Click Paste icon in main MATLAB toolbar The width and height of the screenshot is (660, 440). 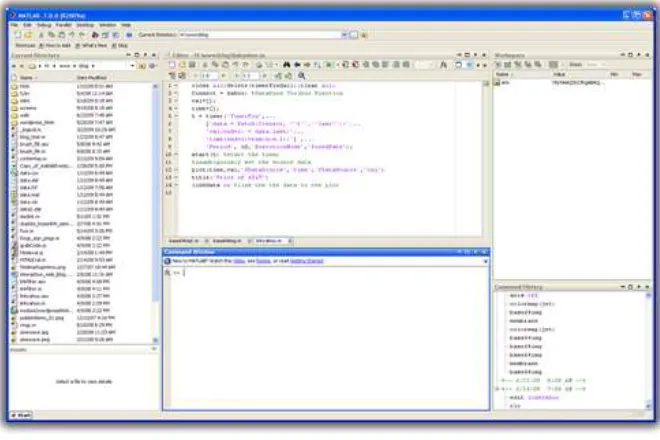point(61,35)
